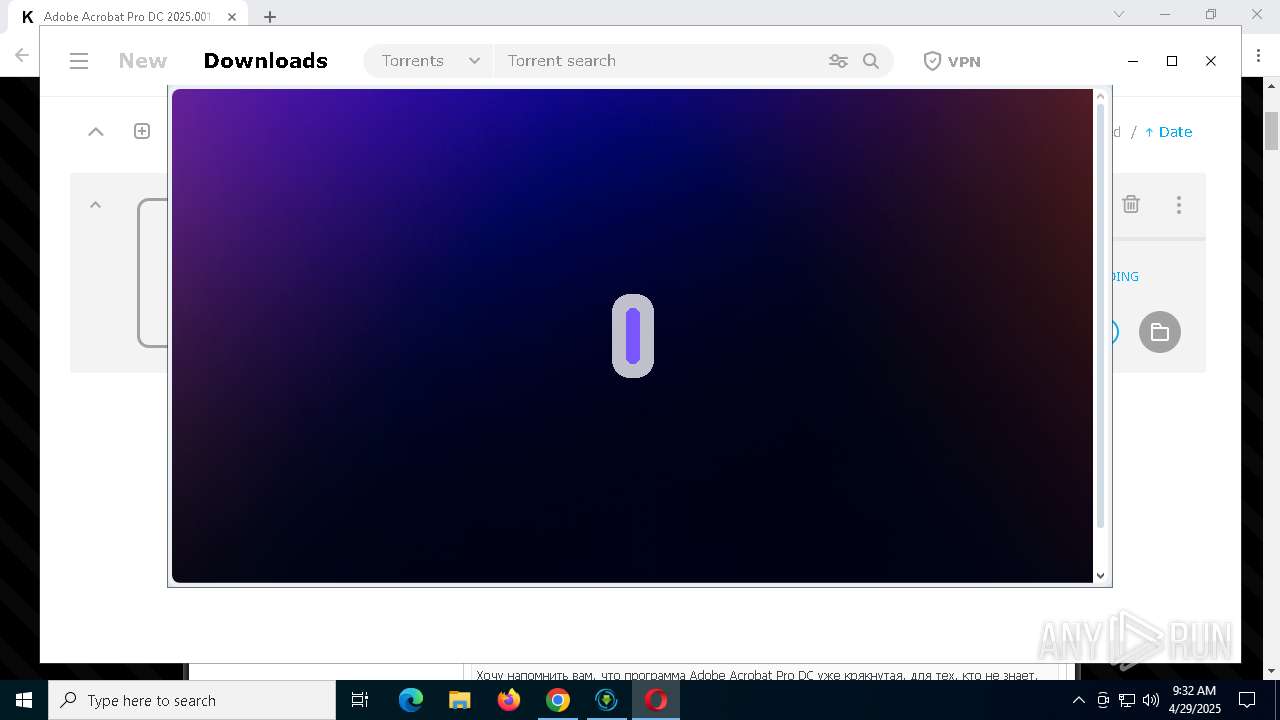
Task: Open Task View on the taskbar
Action: tap(360, 700)
